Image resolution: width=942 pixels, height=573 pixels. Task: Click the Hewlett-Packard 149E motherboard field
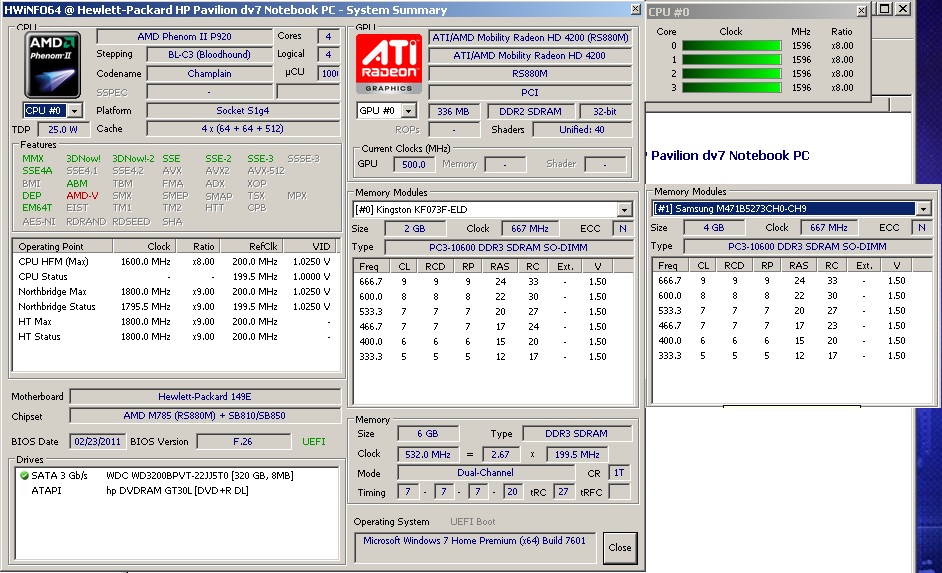[205, 396]
